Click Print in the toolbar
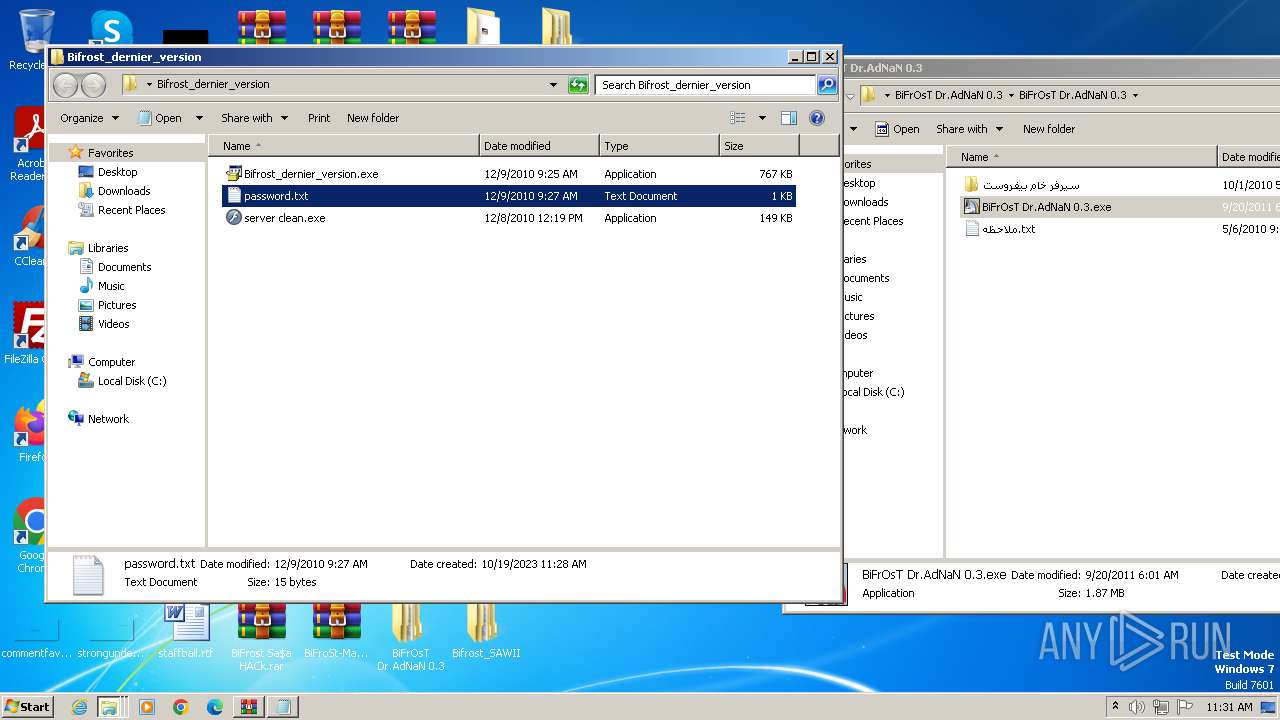 click(319, 118)
